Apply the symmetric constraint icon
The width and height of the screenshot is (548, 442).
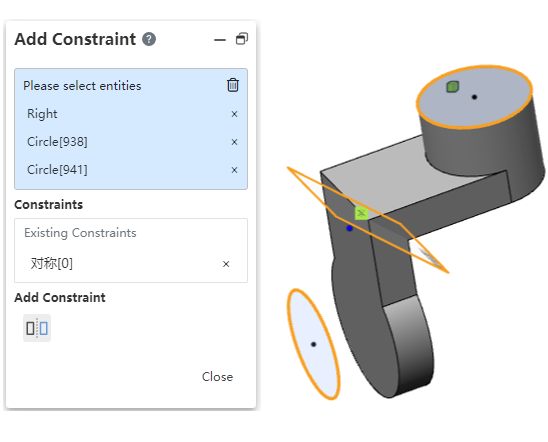click(37, 328)
